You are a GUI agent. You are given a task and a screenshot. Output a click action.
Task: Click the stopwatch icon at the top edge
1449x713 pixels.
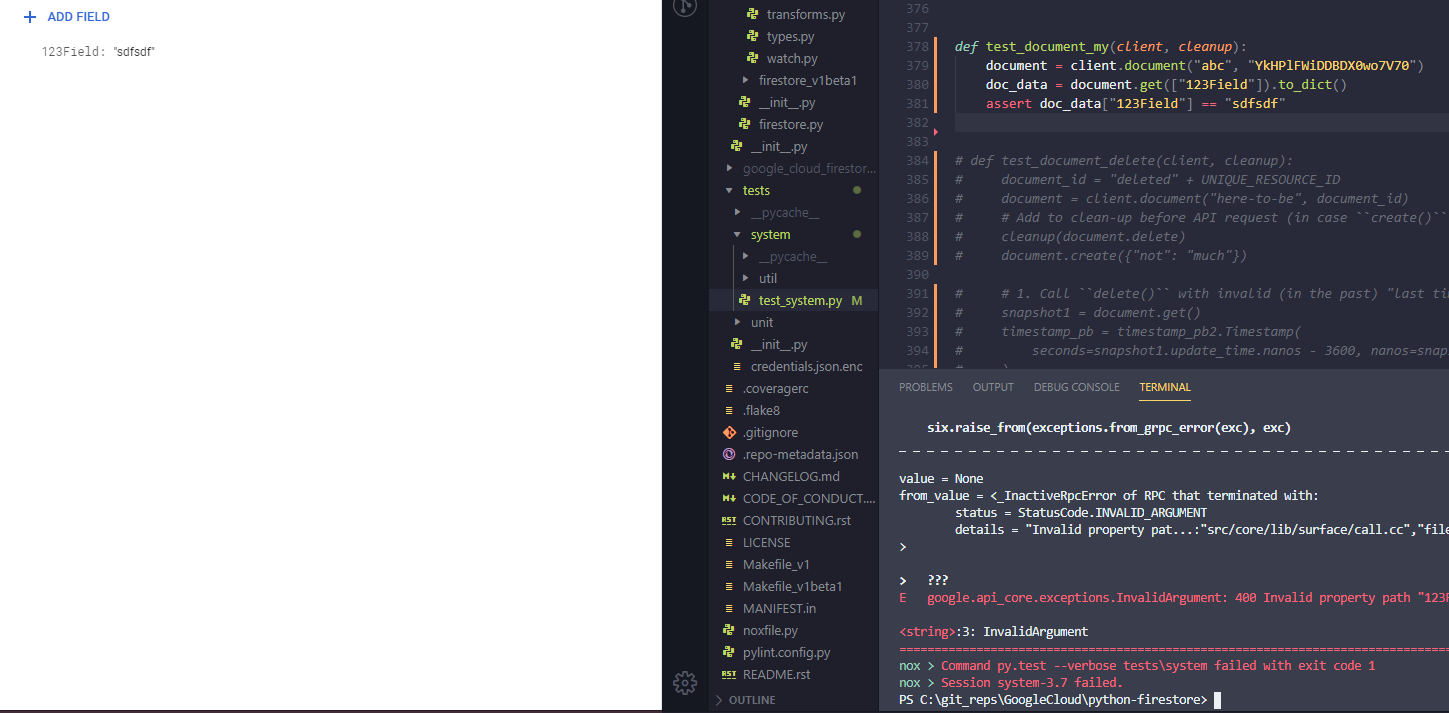[x=684, y=7]
